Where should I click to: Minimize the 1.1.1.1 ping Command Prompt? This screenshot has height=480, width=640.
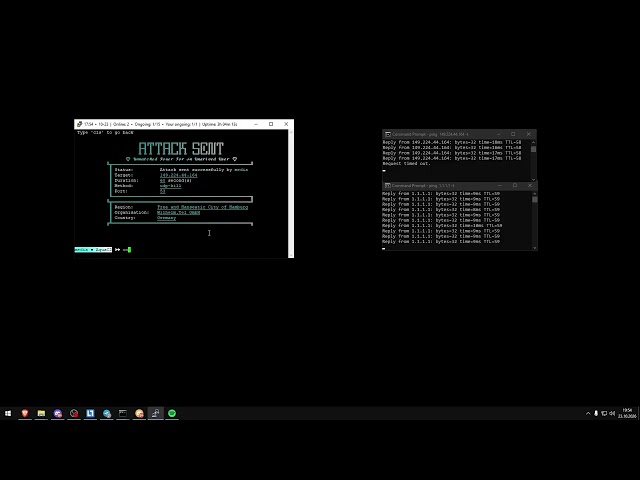500,185
